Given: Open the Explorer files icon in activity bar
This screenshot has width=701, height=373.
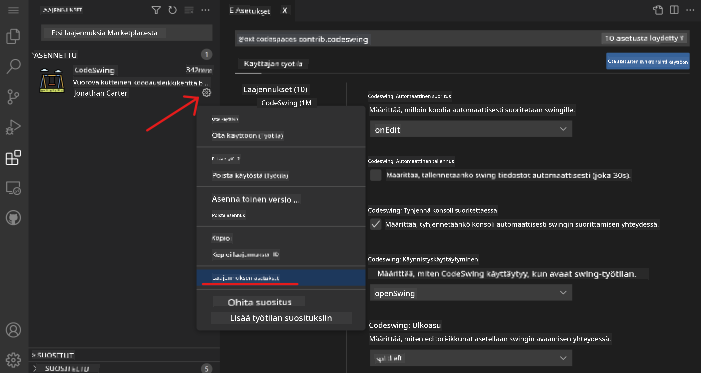Looking at the screenshot, I should (13, 37).
